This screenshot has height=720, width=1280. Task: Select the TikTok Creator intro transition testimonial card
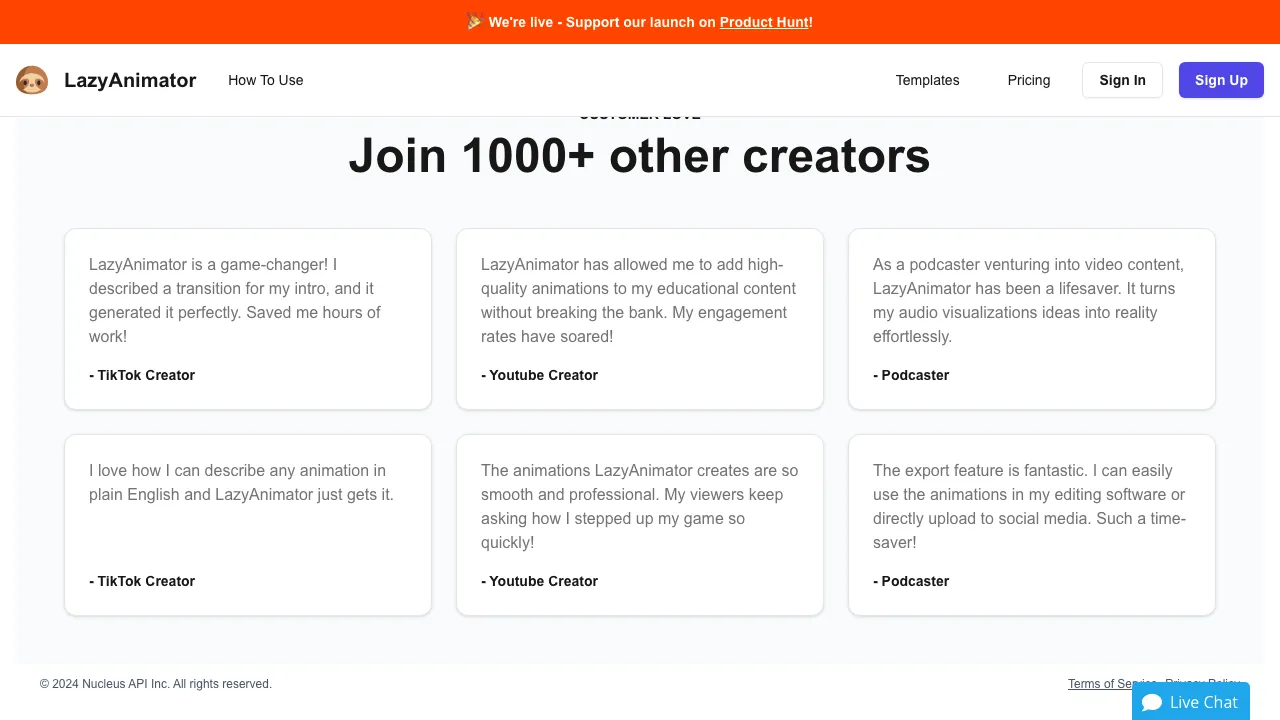point(248,319)
